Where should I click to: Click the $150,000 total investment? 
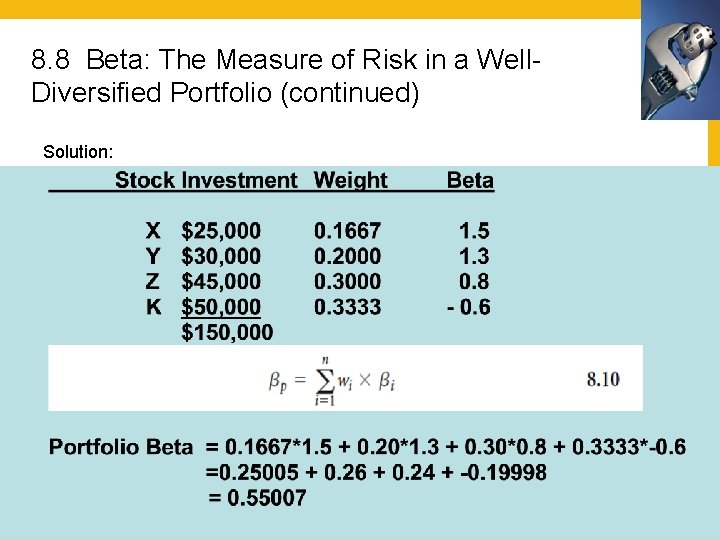click(x=227, y=332)
